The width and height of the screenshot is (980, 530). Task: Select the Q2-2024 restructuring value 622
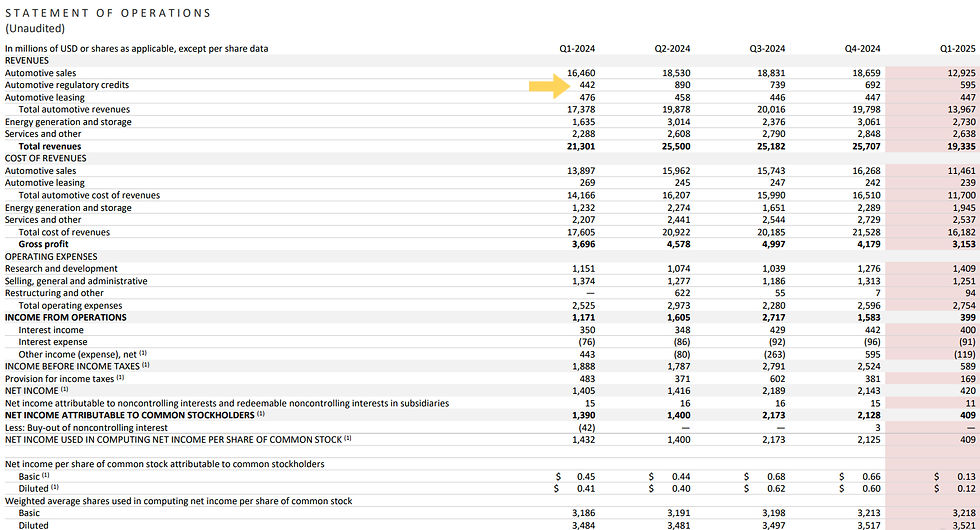[x=682, y=293]
